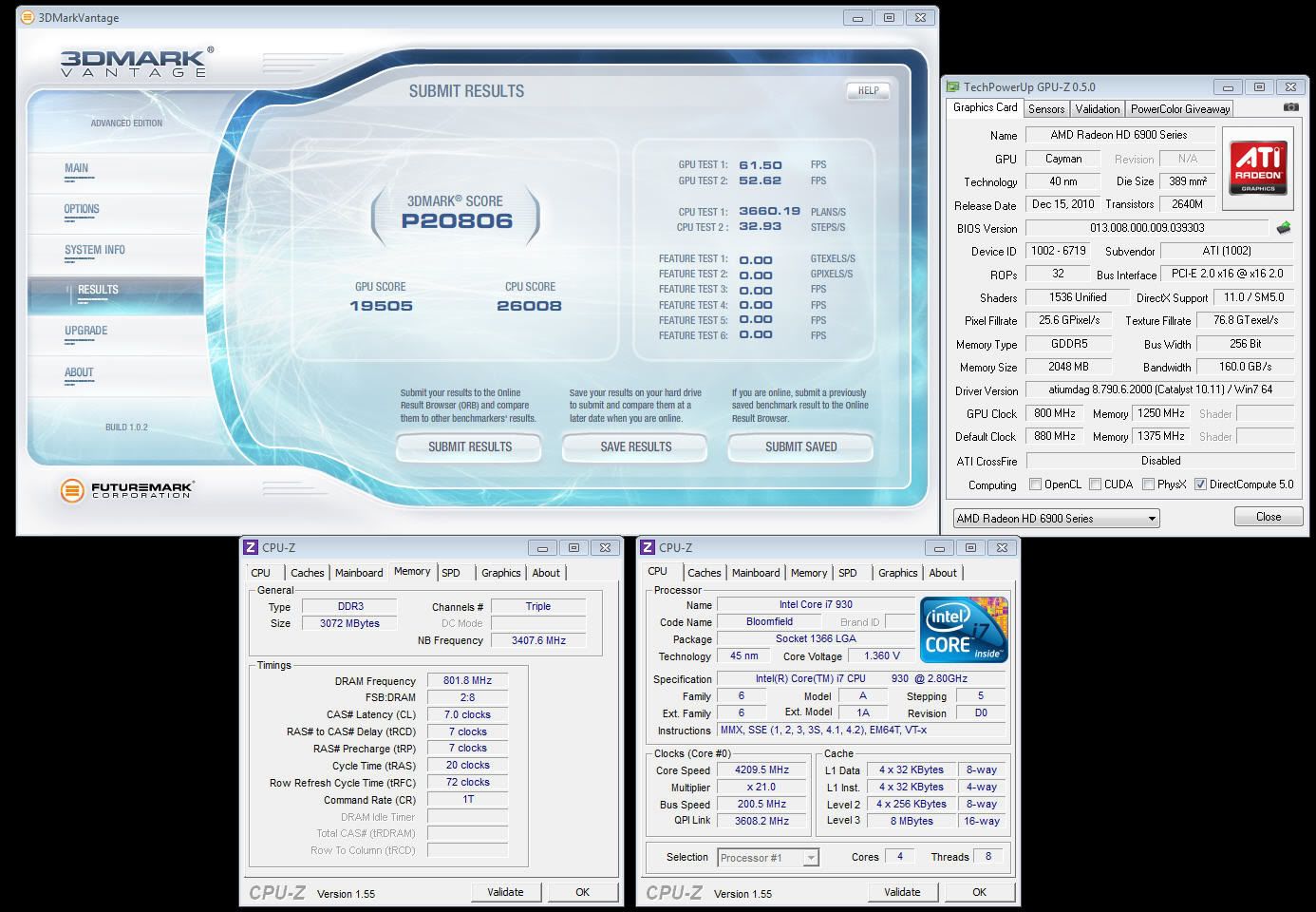Click the GPU-Z title bar icon
Screen dimensions: 1316x912
[x=953, y=86]
